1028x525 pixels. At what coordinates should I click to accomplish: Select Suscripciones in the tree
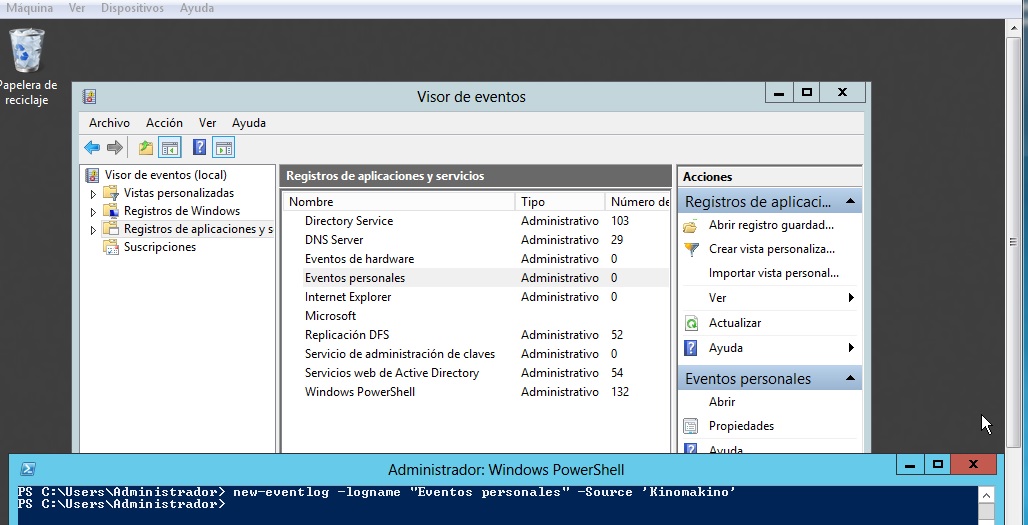pyautogui.click(x=159, y=247)
